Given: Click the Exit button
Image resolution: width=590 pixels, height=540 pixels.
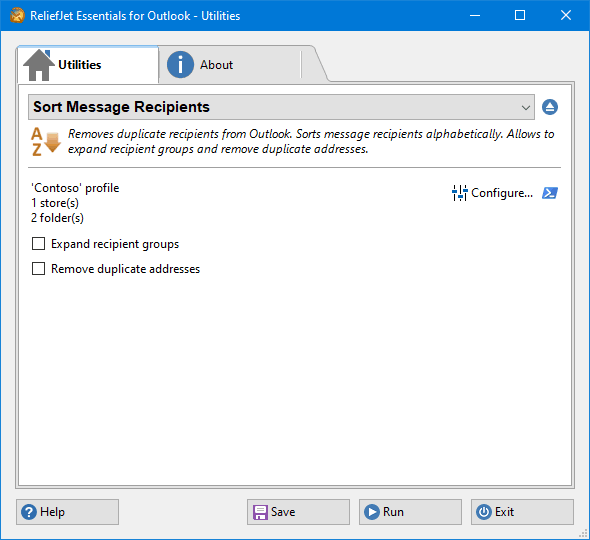Looking at the screenshot, I should (x=522, y=512).
